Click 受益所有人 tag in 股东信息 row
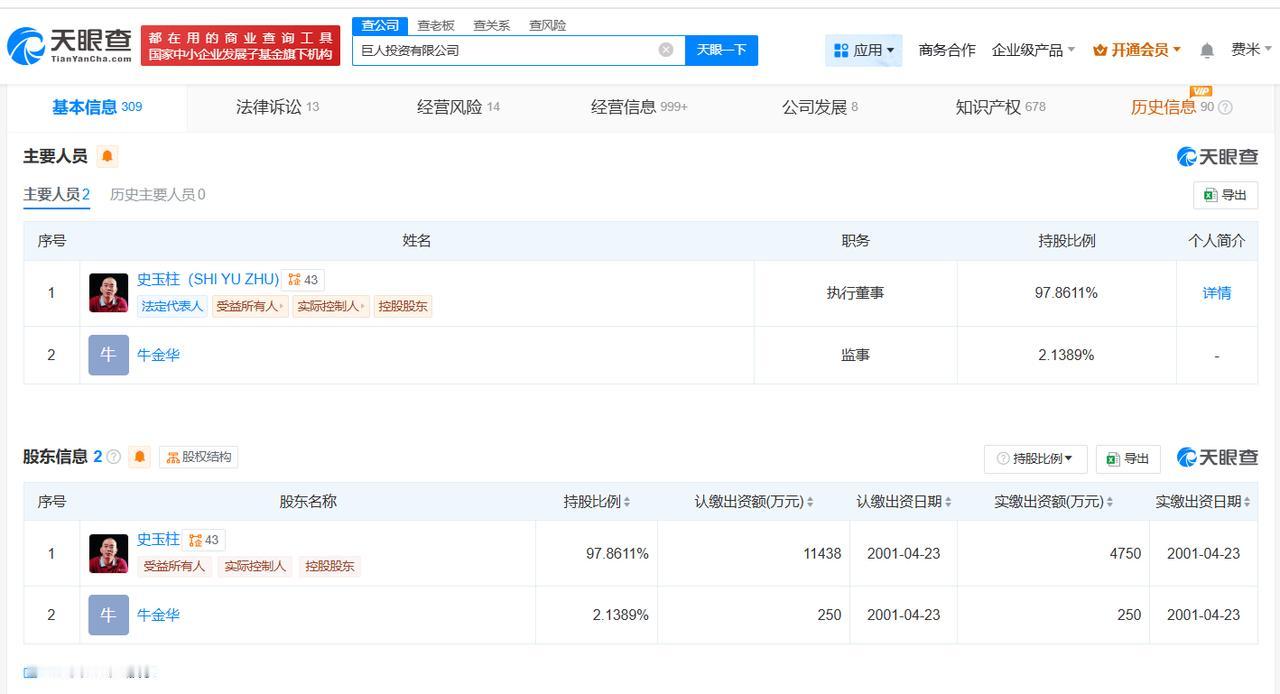 [174, 566]
